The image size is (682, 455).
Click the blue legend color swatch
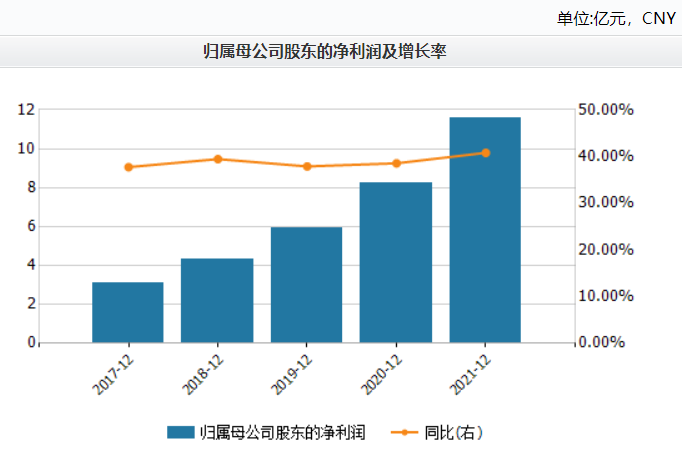180,432
